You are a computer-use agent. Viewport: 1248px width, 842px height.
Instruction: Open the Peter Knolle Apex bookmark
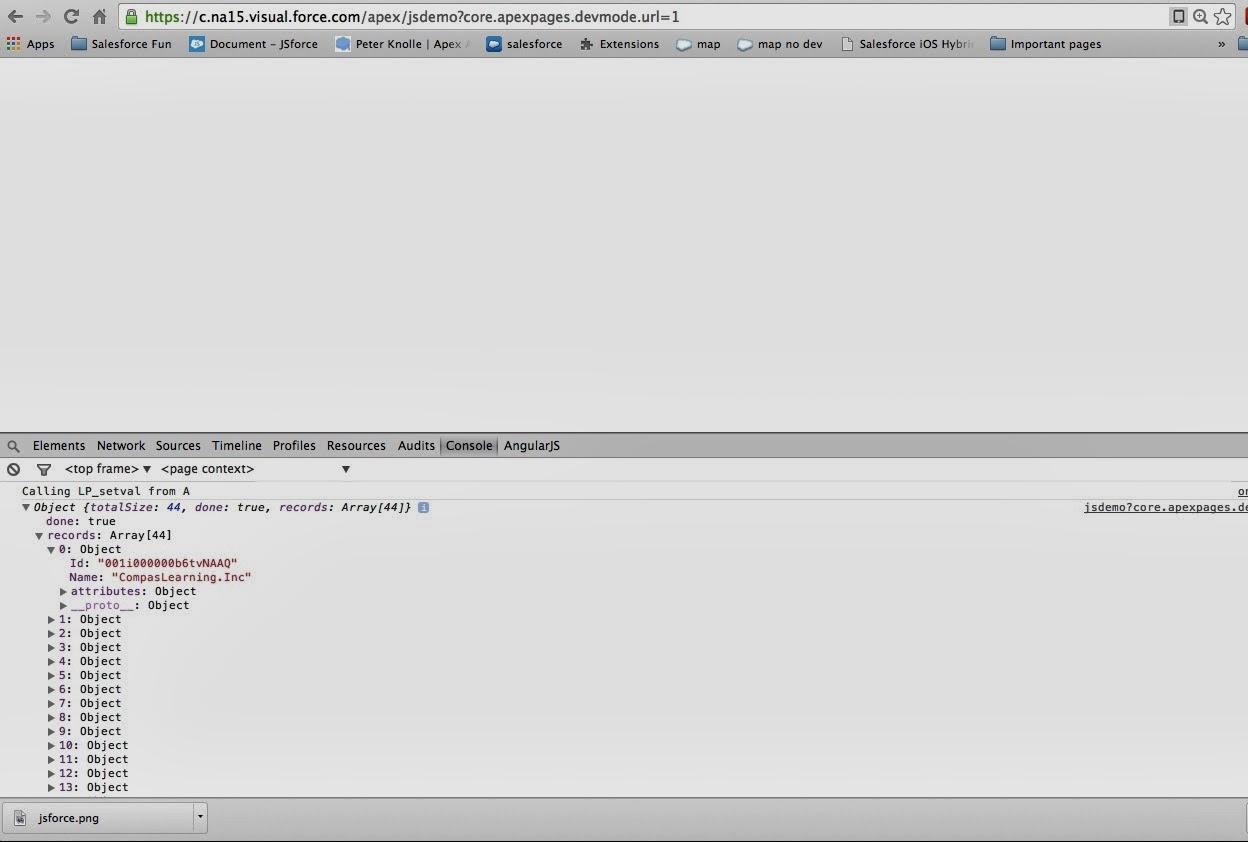tap(402, 44)
